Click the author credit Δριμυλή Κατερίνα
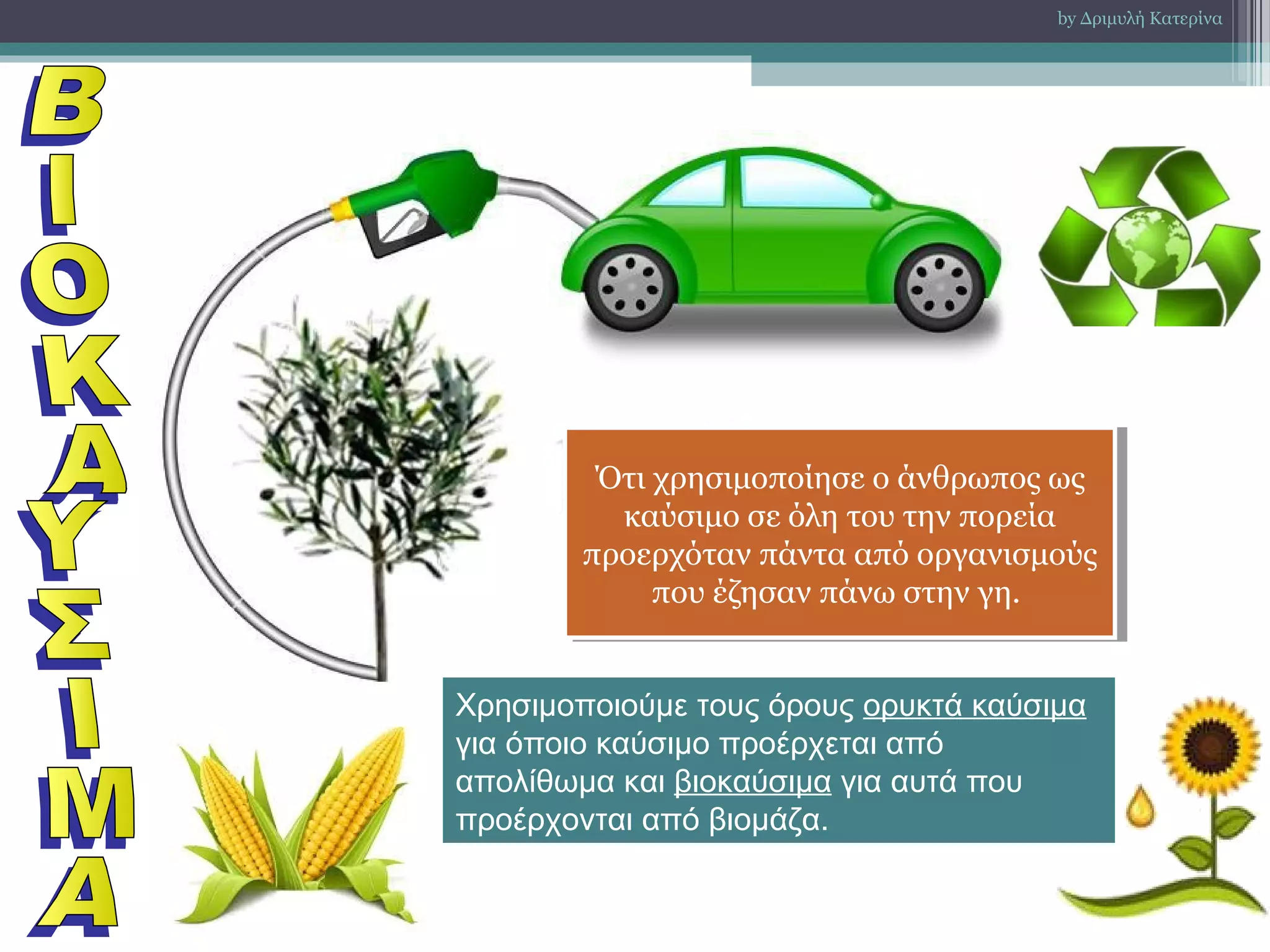 point(1140,19)
